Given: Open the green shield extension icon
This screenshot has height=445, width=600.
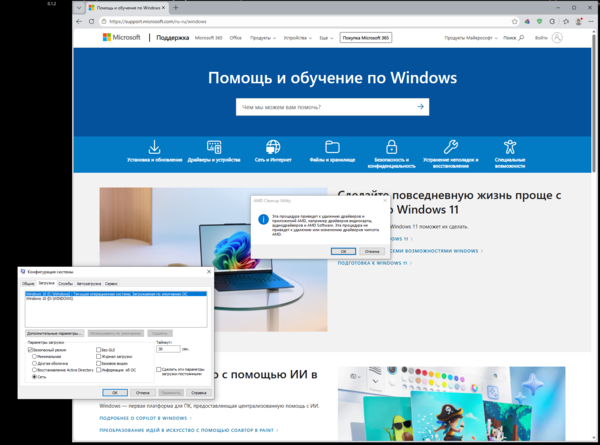Looking at the screenshot, I should 540,21.
